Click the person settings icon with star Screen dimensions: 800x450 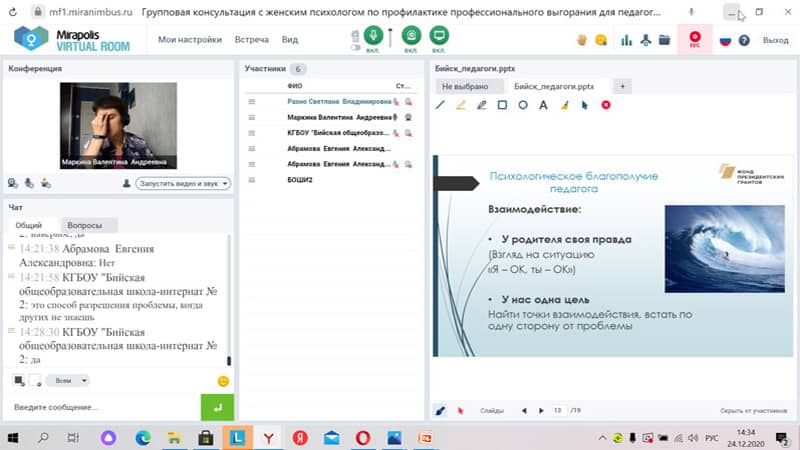tap(45, 183)
